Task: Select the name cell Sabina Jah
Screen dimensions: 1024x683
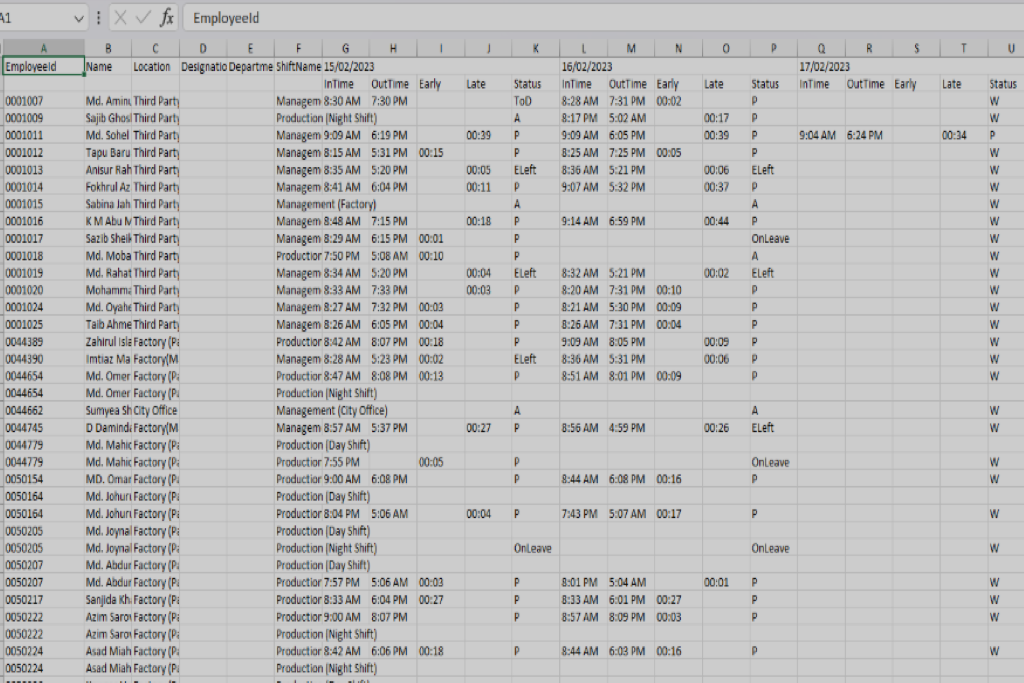Action: coord(108,204)
